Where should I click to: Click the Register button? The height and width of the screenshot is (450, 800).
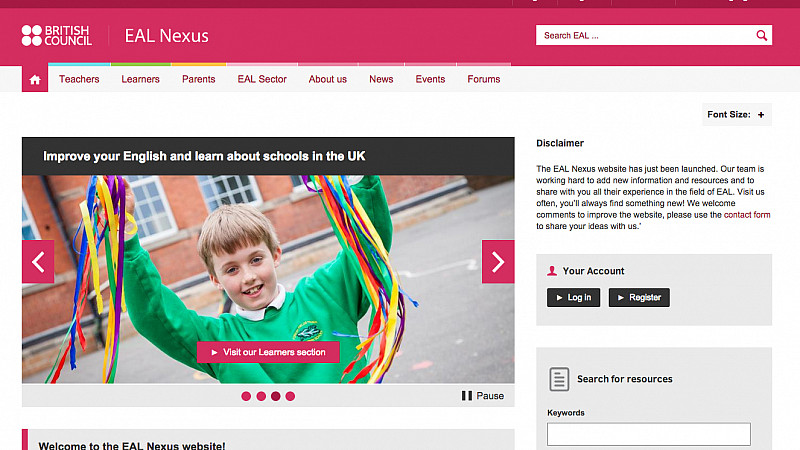pos(639,297)
